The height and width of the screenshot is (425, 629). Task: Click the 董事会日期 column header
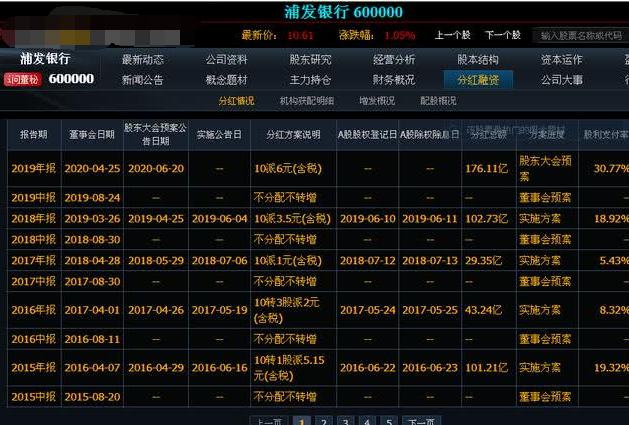(92, 134)
